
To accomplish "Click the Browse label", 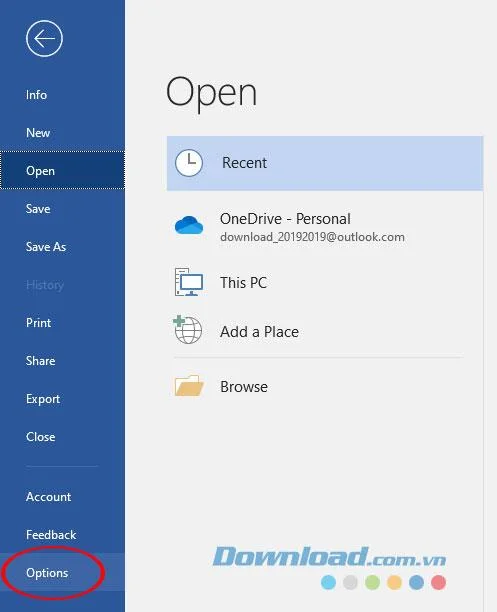I will tap(244, 387).
